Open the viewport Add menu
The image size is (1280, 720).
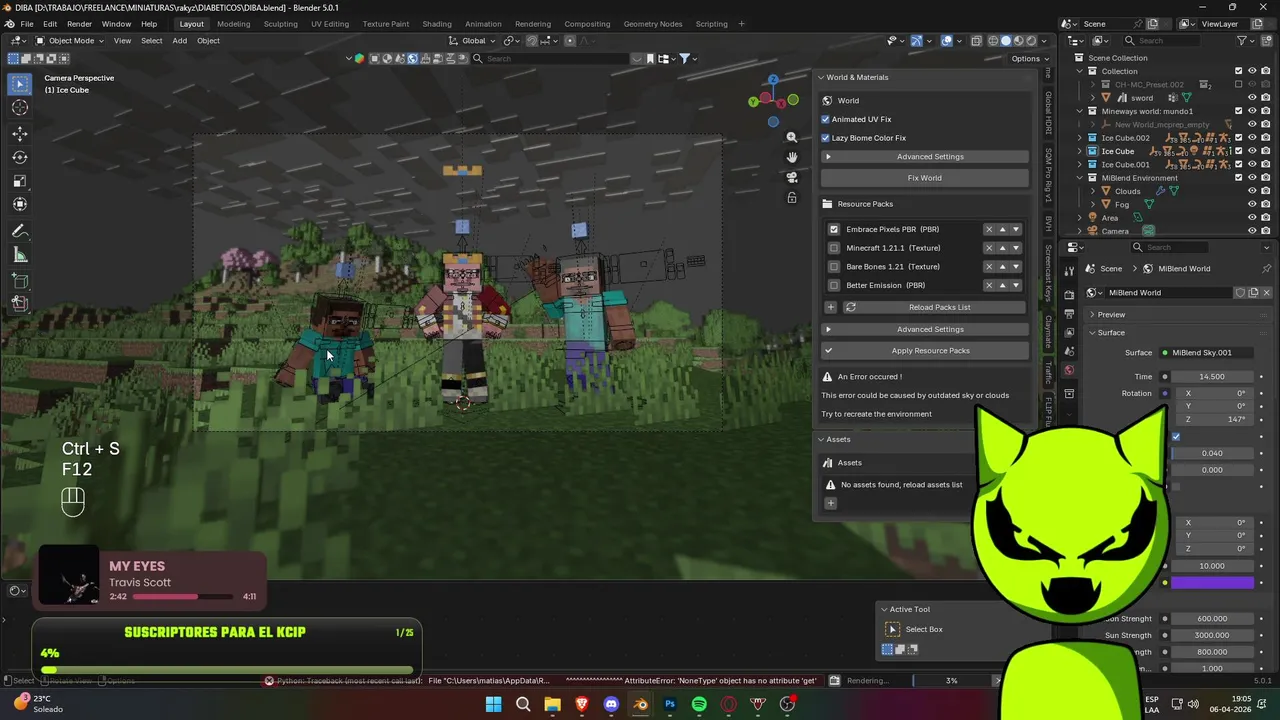[x=179, y=41]
